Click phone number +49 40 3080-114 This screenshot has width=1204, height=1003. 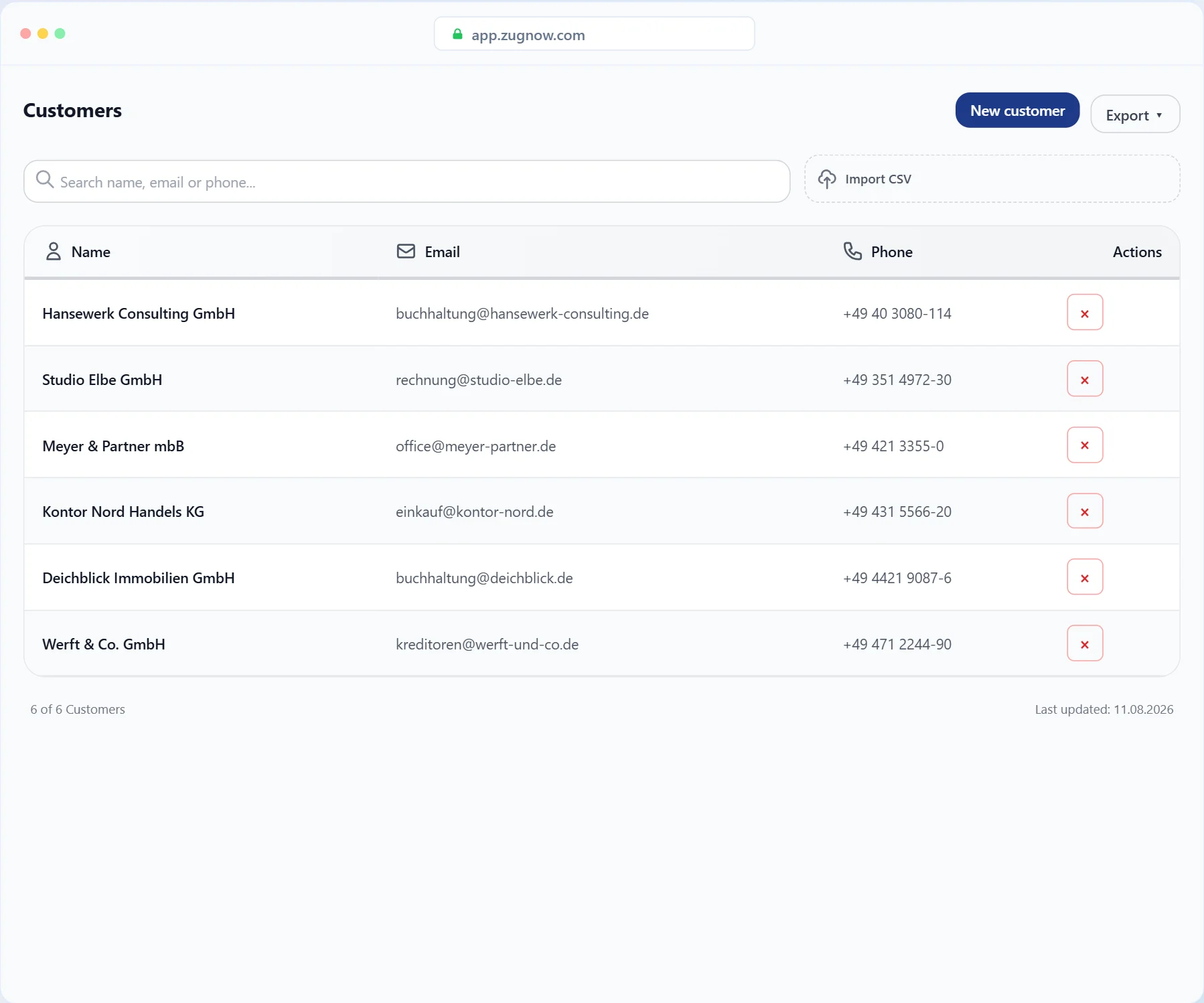tap(897, 313)
